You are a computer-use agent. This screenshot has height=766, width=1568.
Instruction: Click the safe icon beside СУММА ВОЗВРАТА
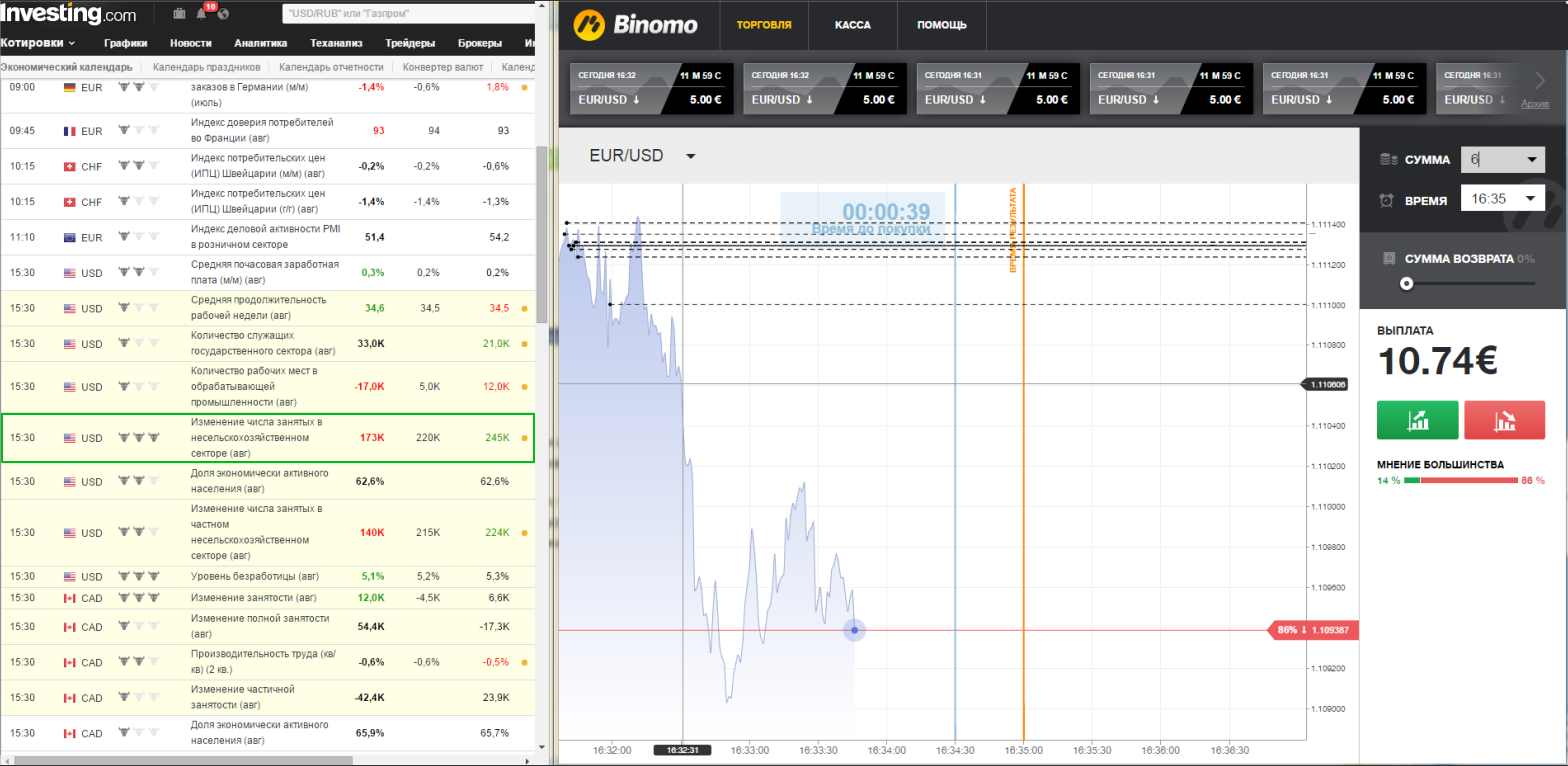1388,258
